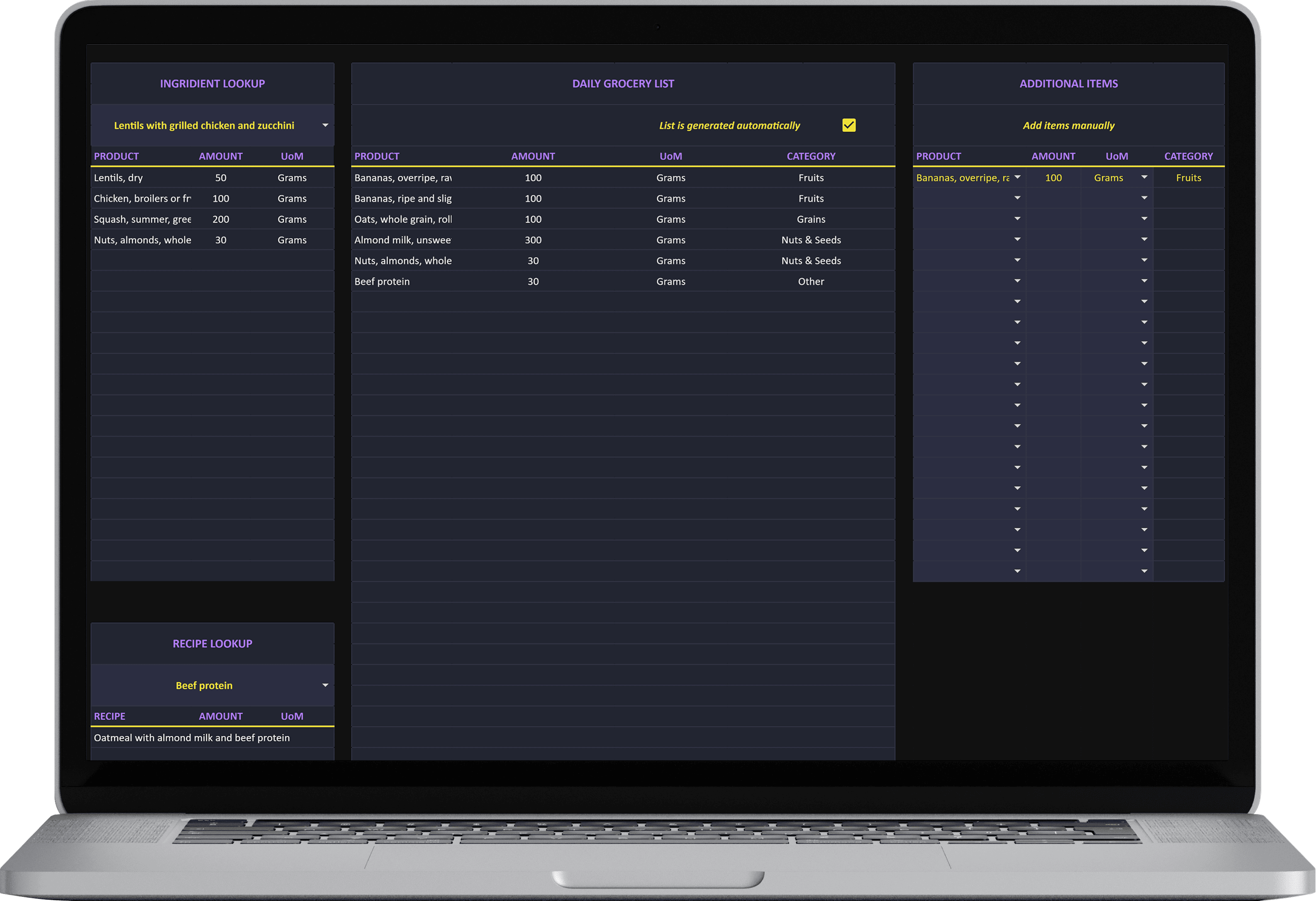The height and width of the screenshot is (901, 1316).
Task: Open last-row product dropdown in Additional Items
Action: [1017, 571]
